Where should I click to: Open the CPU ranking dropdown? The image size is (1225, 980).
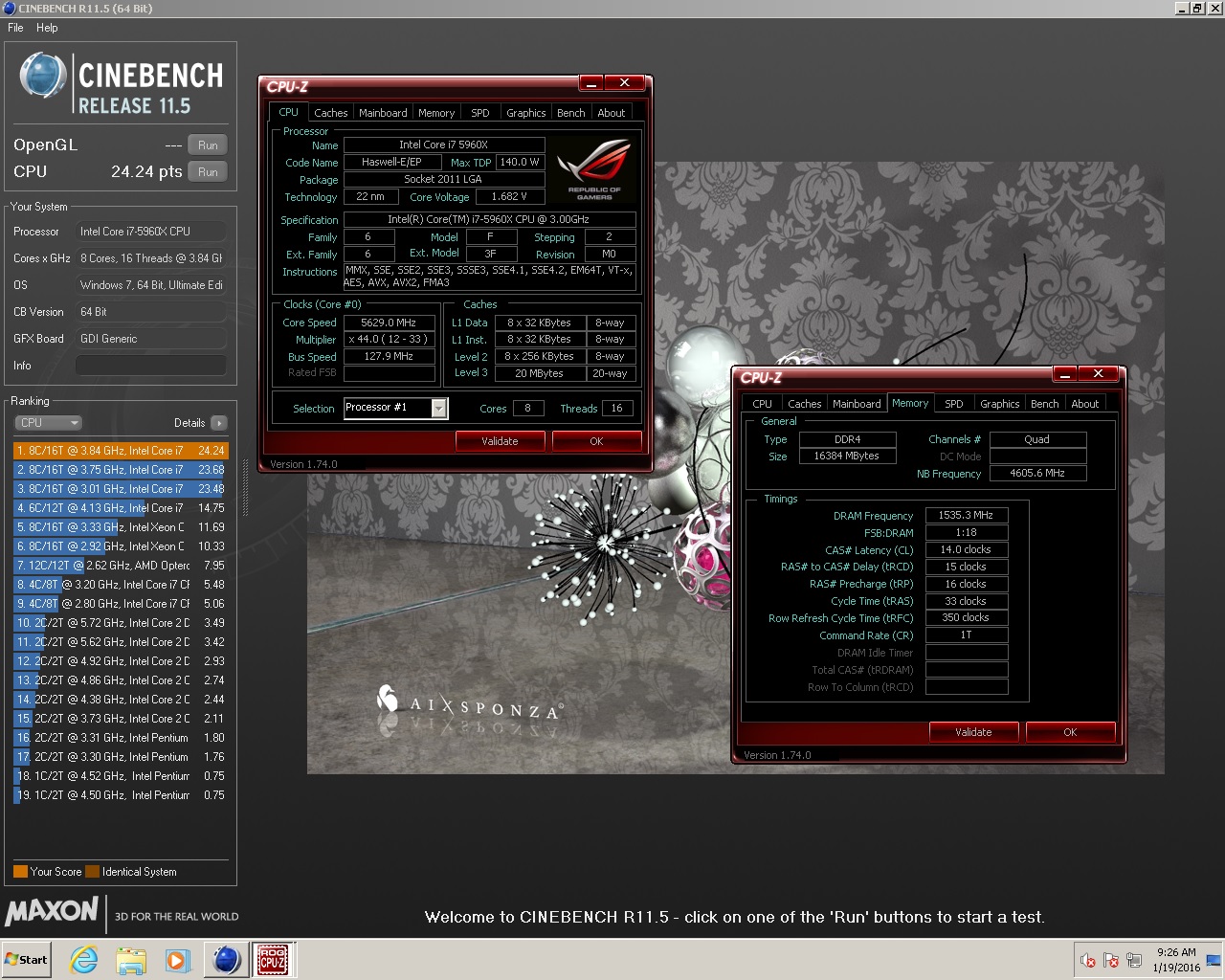(48, 422)
